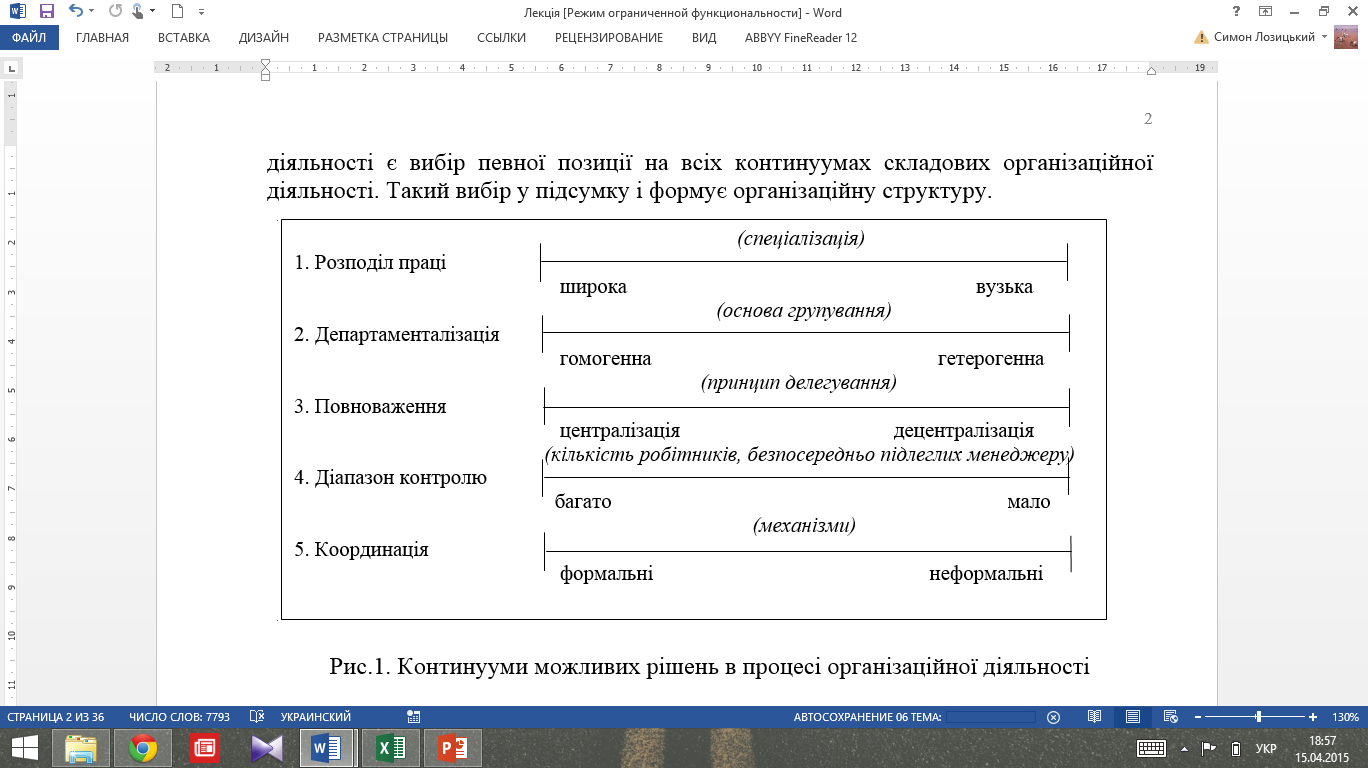Viewport: 1368px width, 768px height.
Task: Open the РАЗМЕТКА СТРАНИЦЫ tab
Action: 383,38
